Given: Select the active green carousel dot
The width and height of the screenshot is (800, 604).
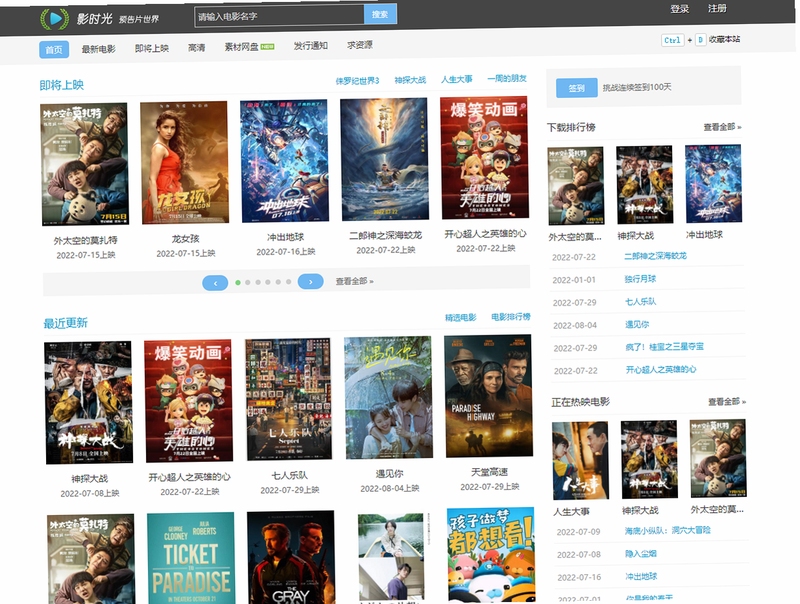Looking at the screenshot, I should 238,282.
